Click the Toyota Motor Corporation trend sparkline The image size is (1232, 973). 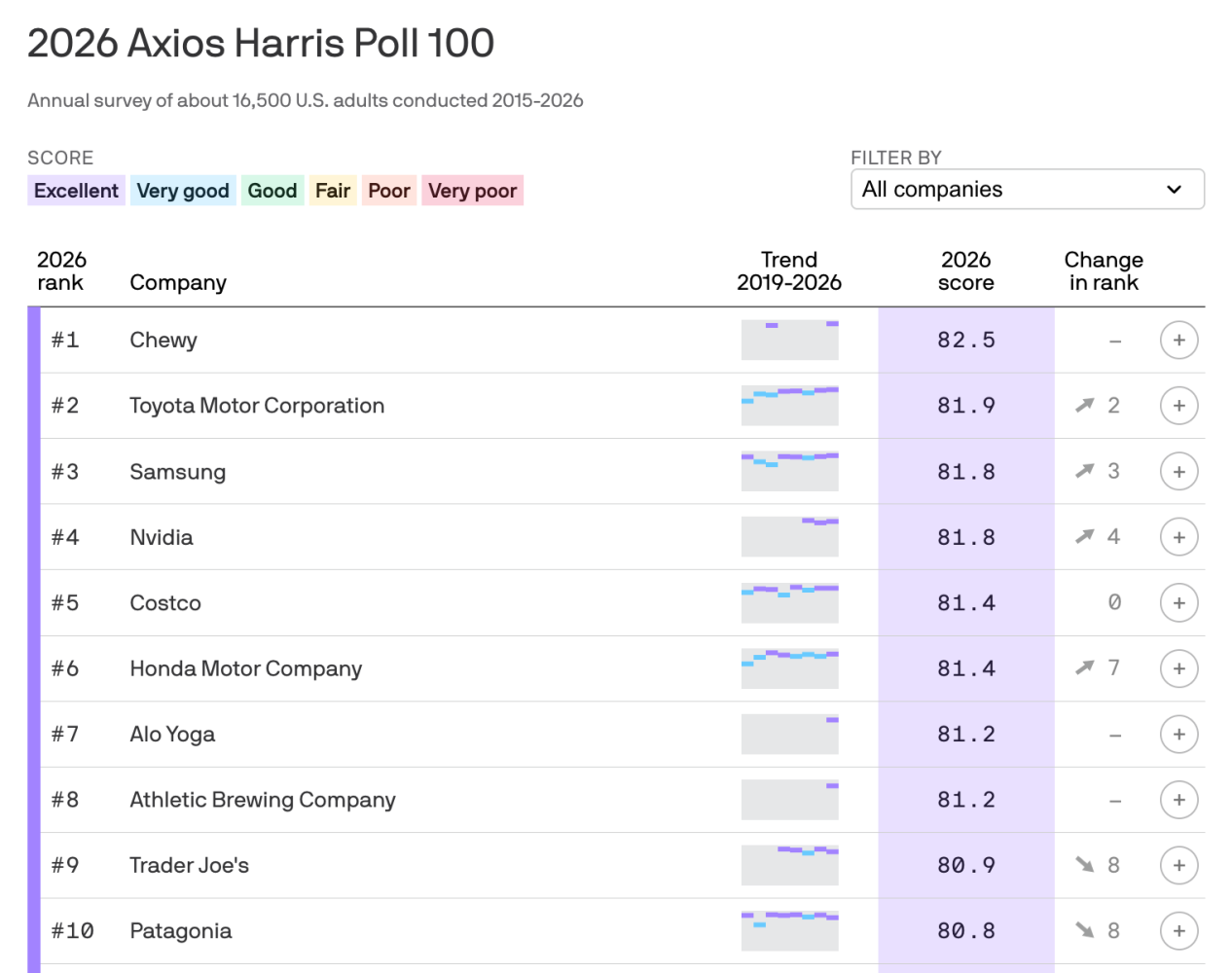tap(789, 406)
